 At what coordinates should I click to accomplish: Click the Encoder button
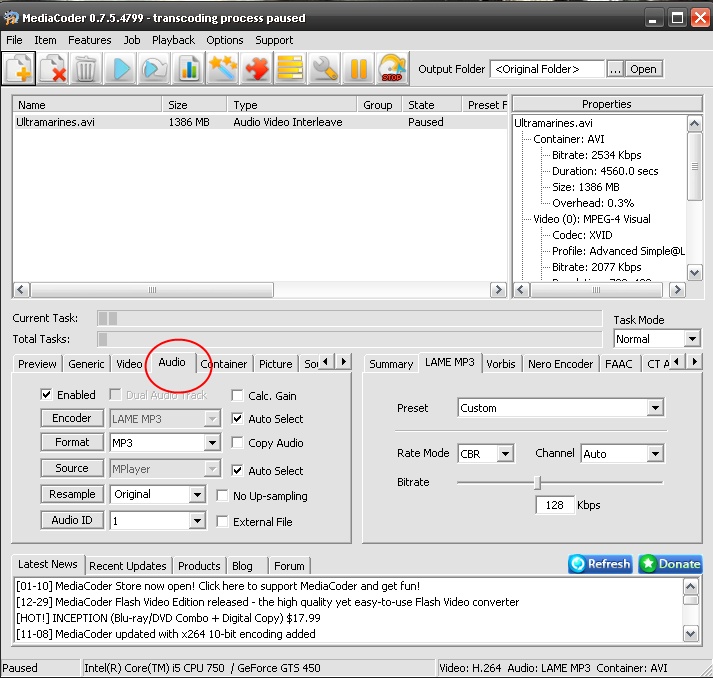(x=72, y=418)
